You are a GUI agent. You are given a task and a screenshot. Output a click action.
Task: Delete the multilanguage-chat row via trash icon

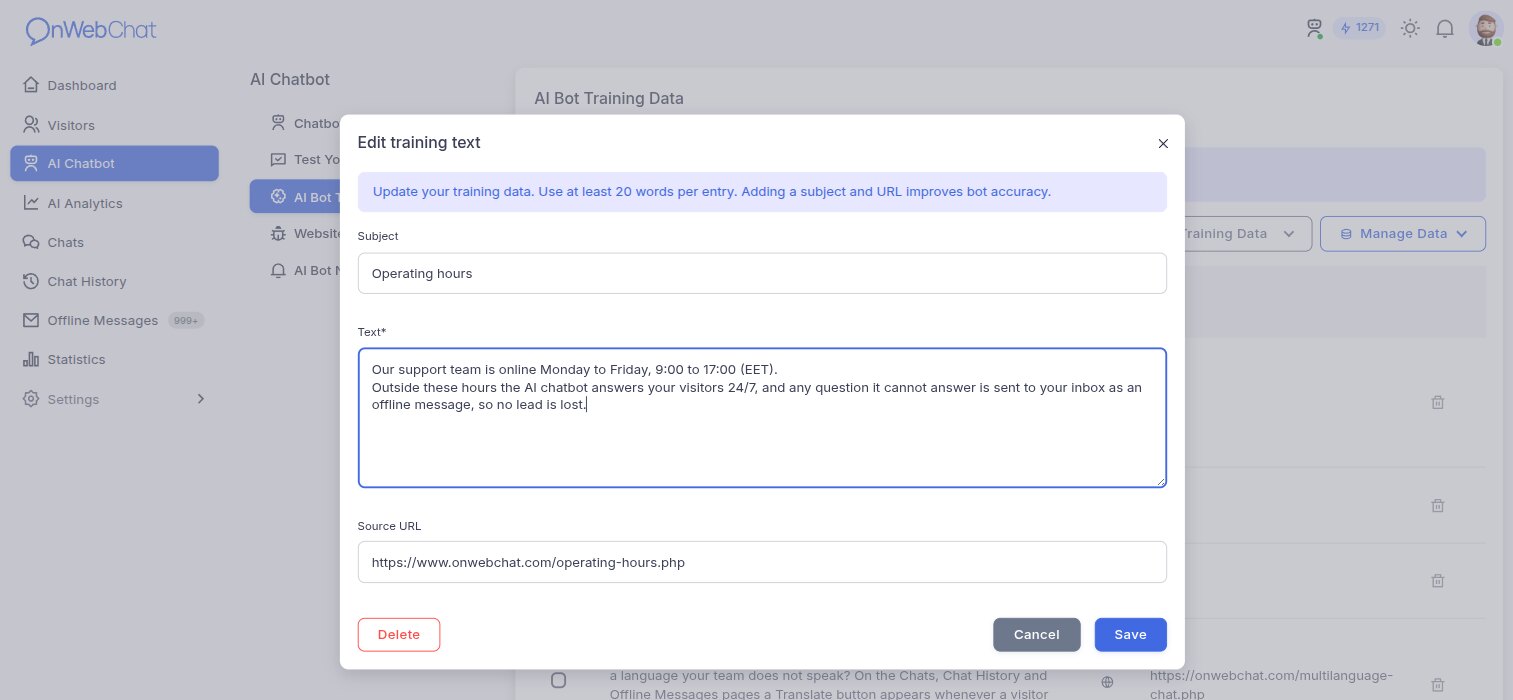[x=1438, y=685]
